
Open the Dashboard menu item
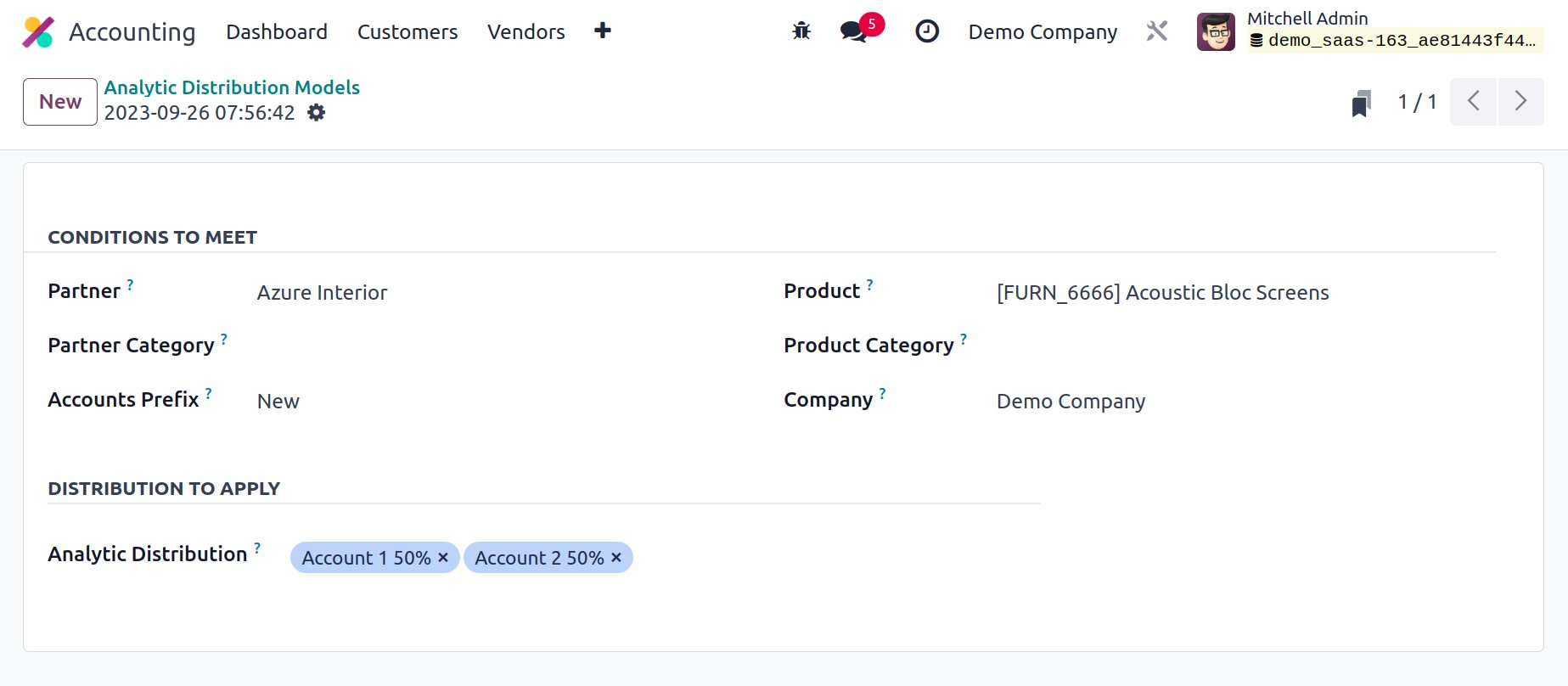tap(276, 32)
